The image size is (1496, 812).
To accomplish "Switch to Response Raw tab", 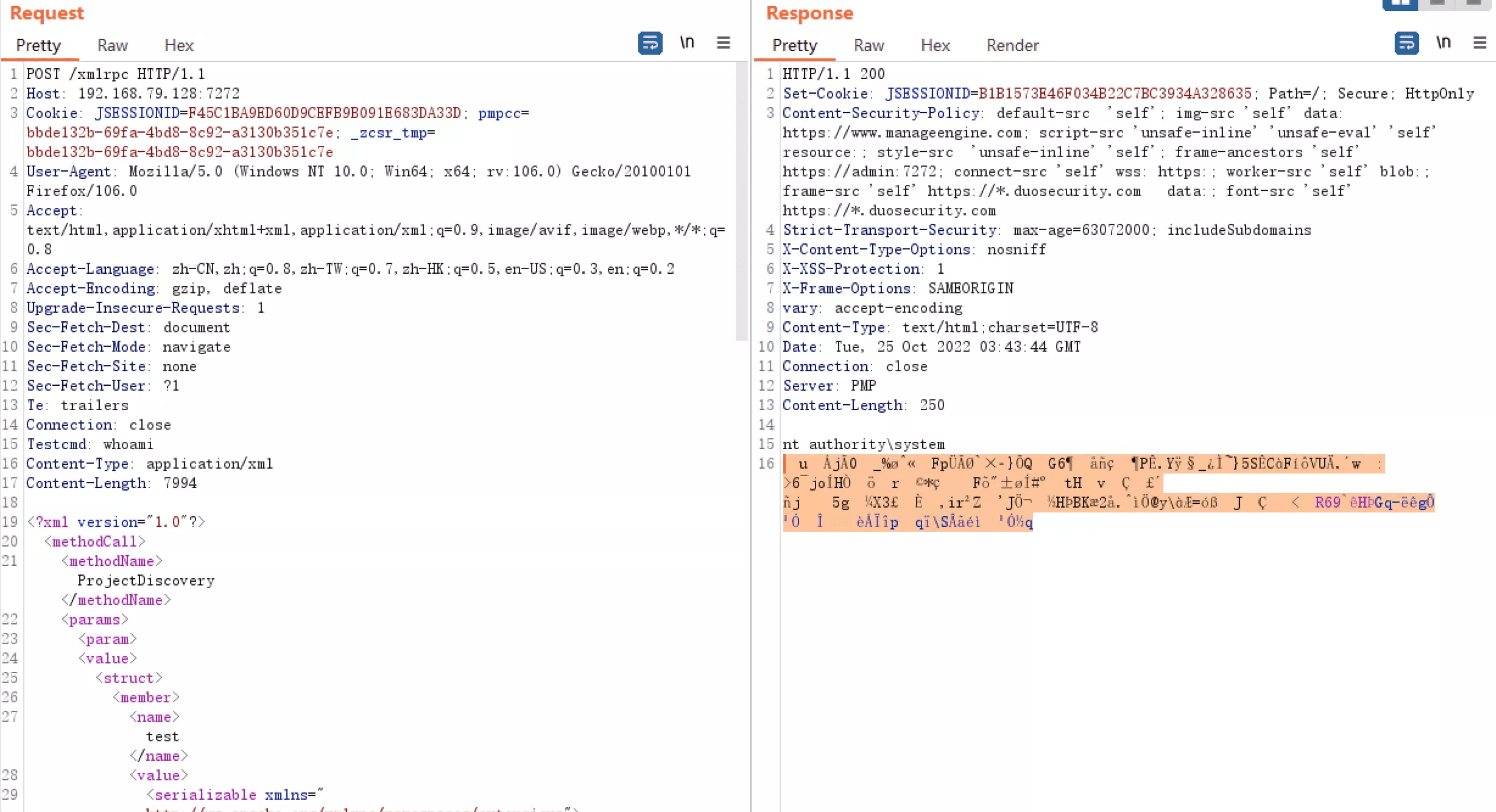I will 869,45.
